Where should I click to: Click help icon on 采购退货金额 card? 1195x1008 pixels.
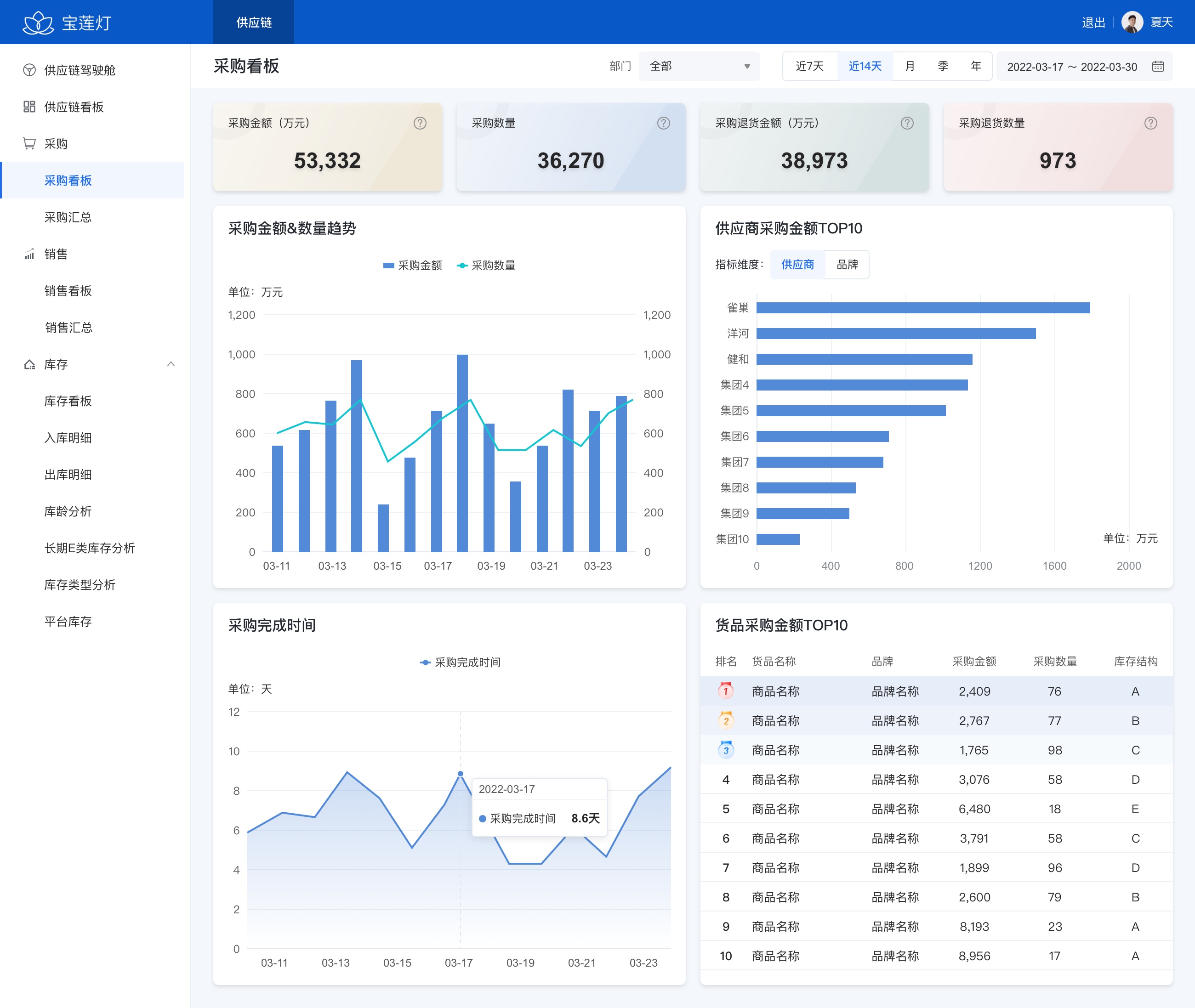coord(907,123)
